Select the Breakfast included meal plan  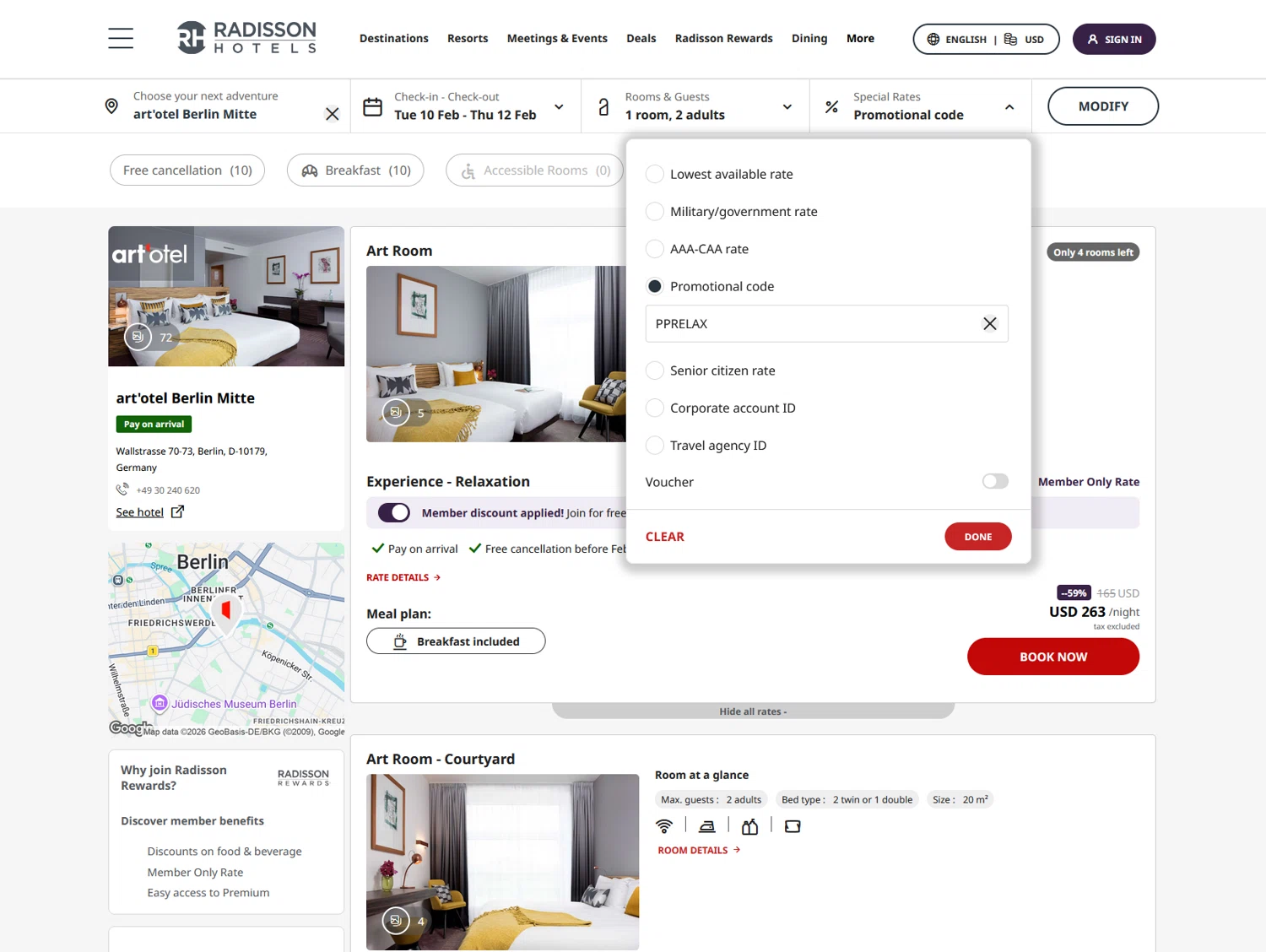(456, 641)
